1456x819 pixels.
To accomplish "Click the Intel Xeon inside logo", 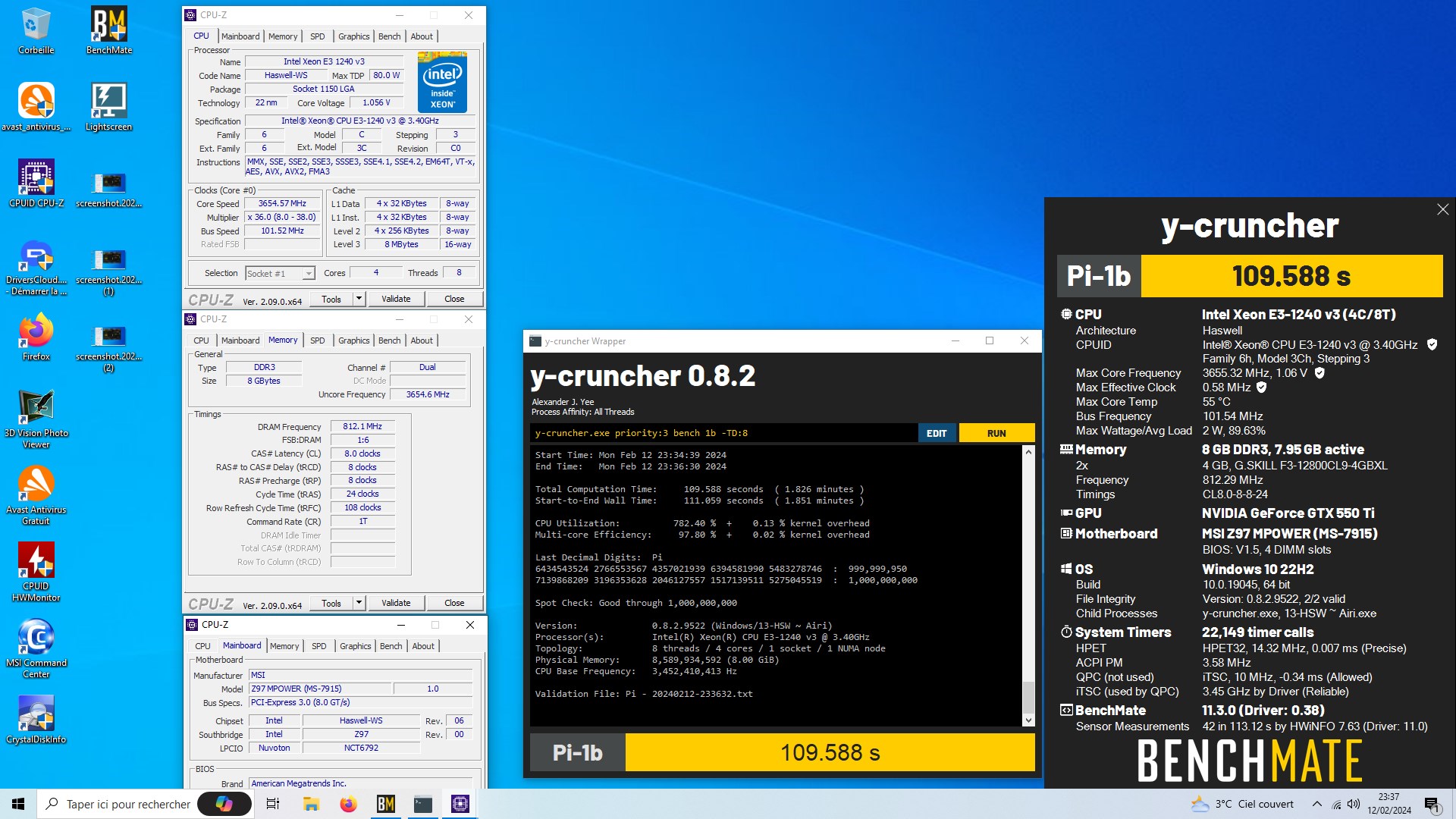I will pyautogui.click(x=442, y=82).
